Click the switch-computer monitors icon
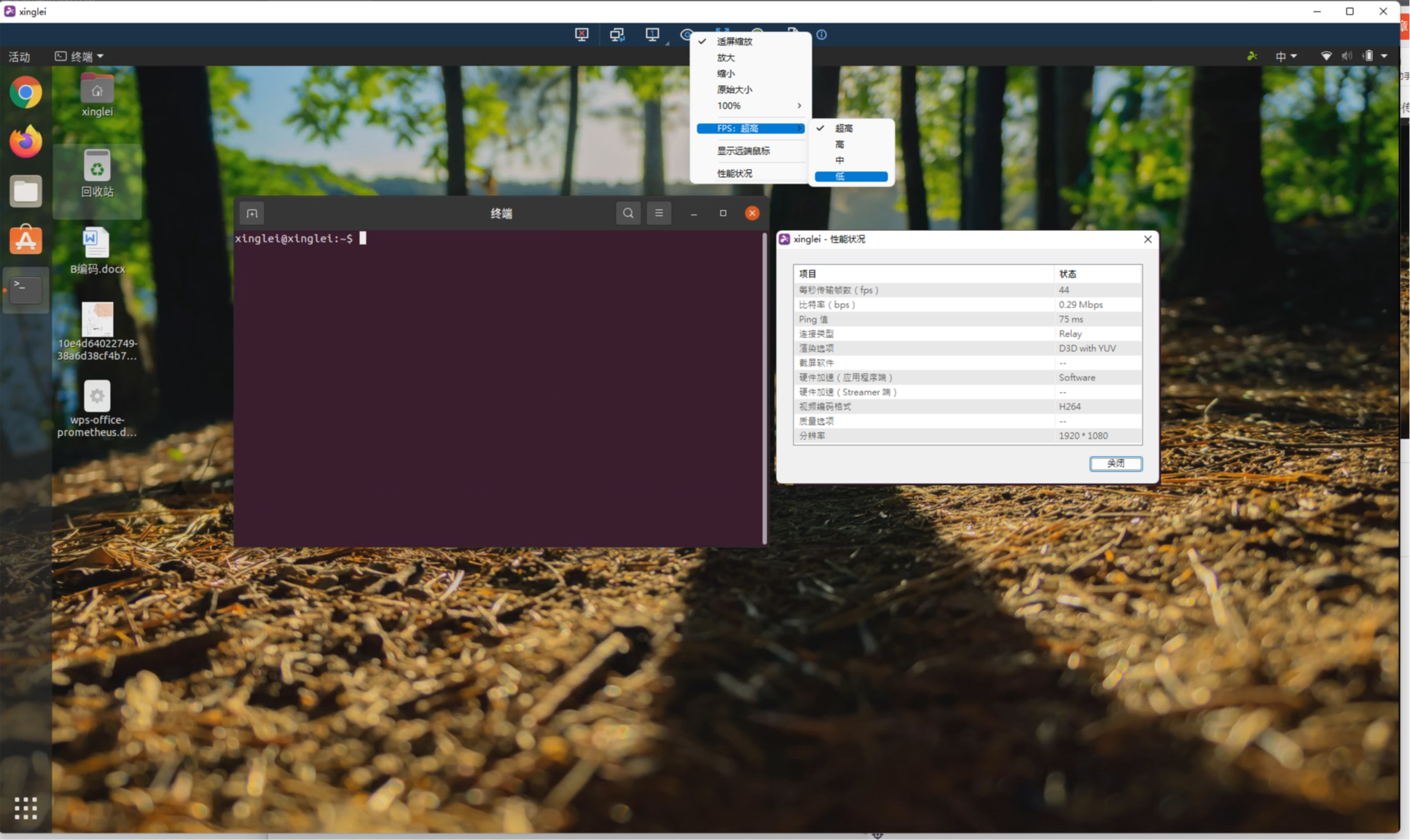This screenshot has height=840, width=1410. 617,34
